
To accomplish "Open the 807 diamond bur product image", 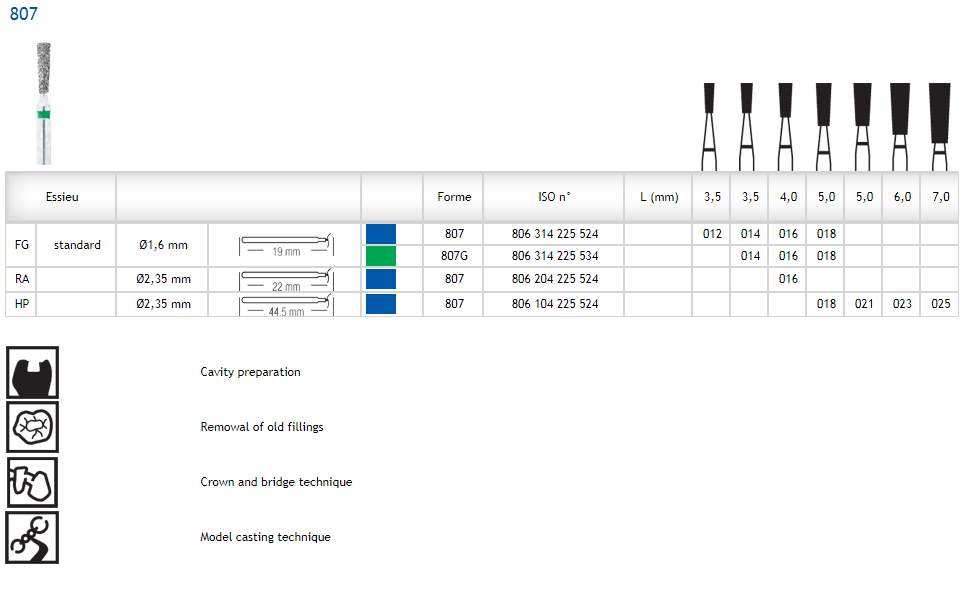I will 42,102.
